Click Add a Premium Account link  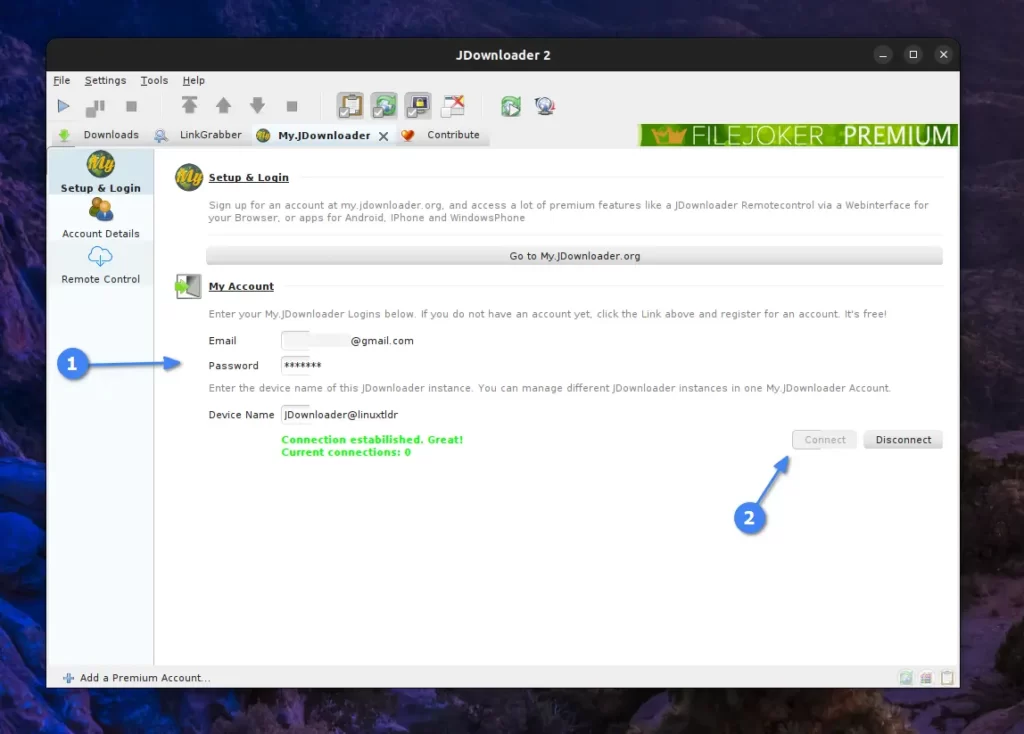(x=145, y=678)
